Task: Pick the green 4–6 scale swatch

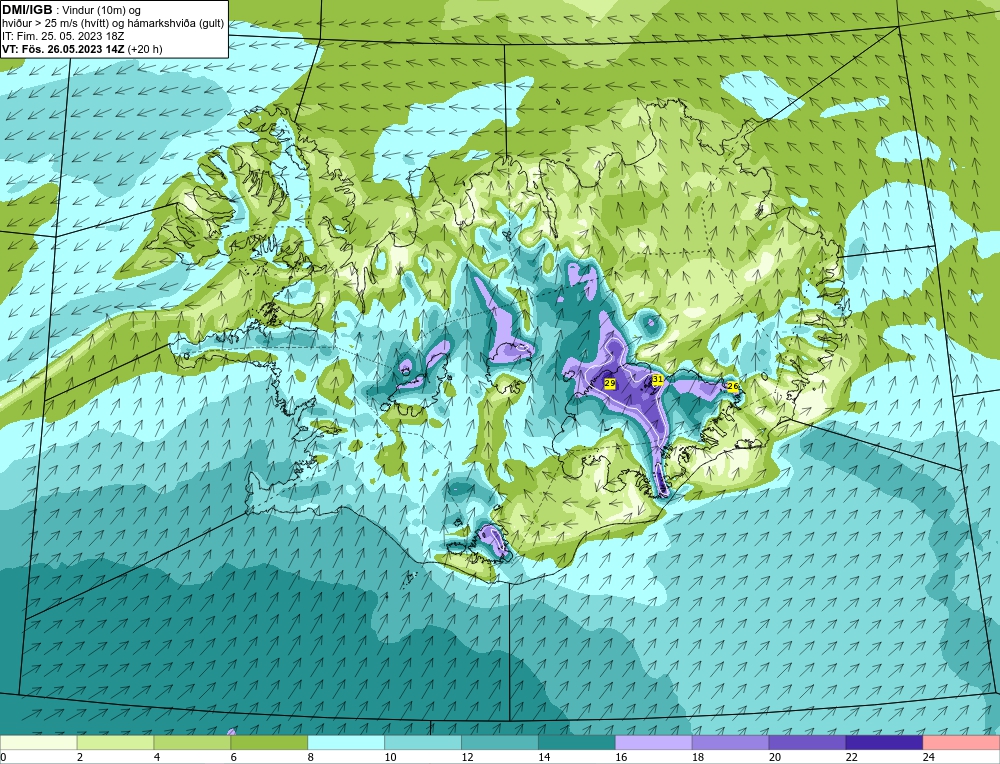Action: pyautogui.click(x=192, y=742)
